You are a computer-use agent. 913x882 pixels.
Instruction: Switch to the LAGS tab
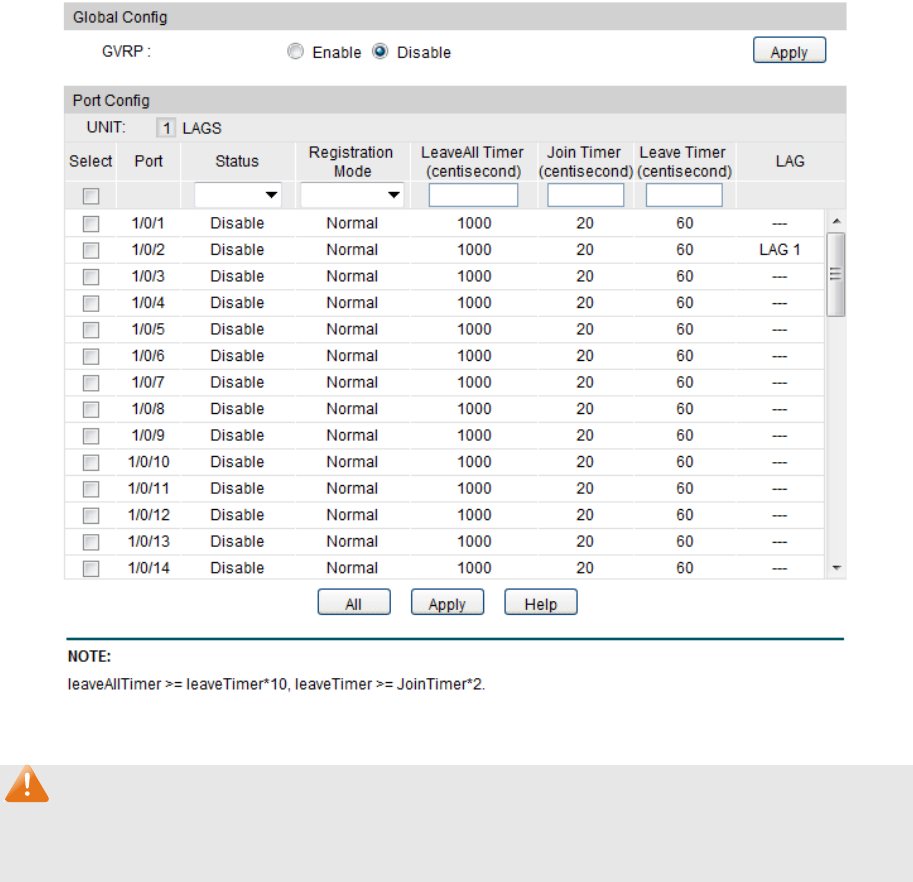(x=202, y=128)
